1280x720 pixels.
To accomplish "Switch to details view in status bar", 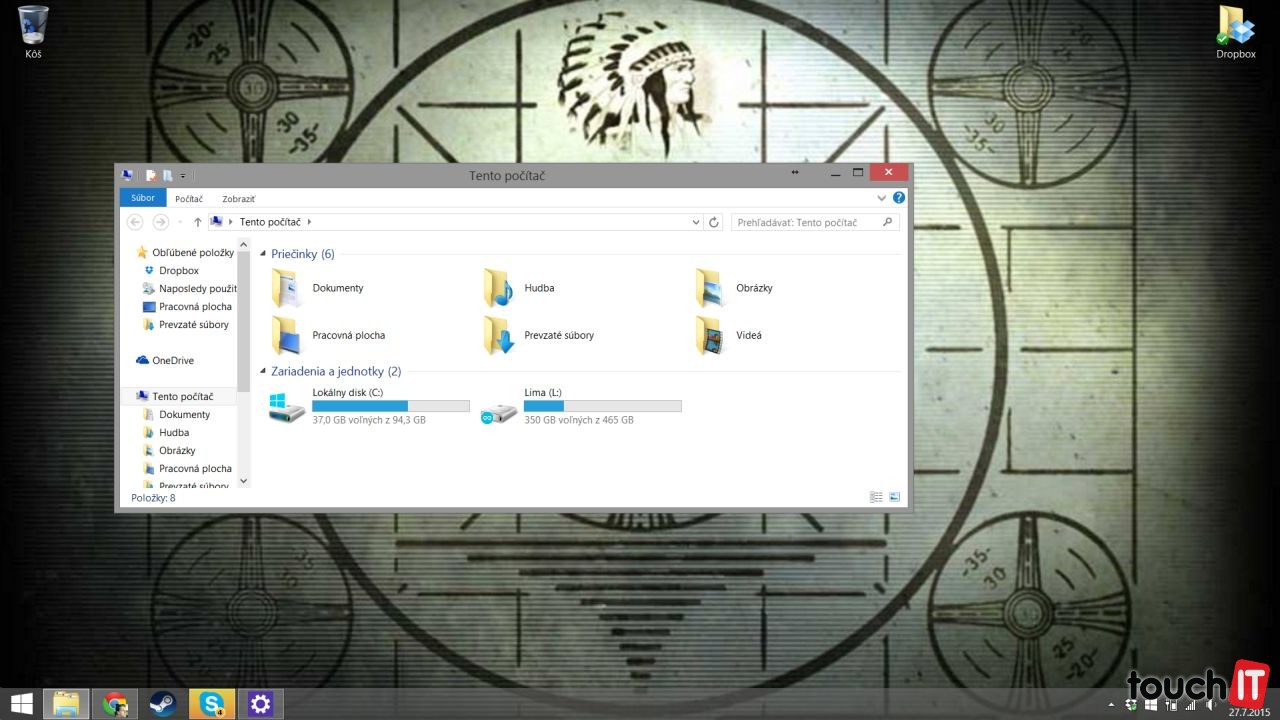I will pyautogui.click(x=877, y=497).
